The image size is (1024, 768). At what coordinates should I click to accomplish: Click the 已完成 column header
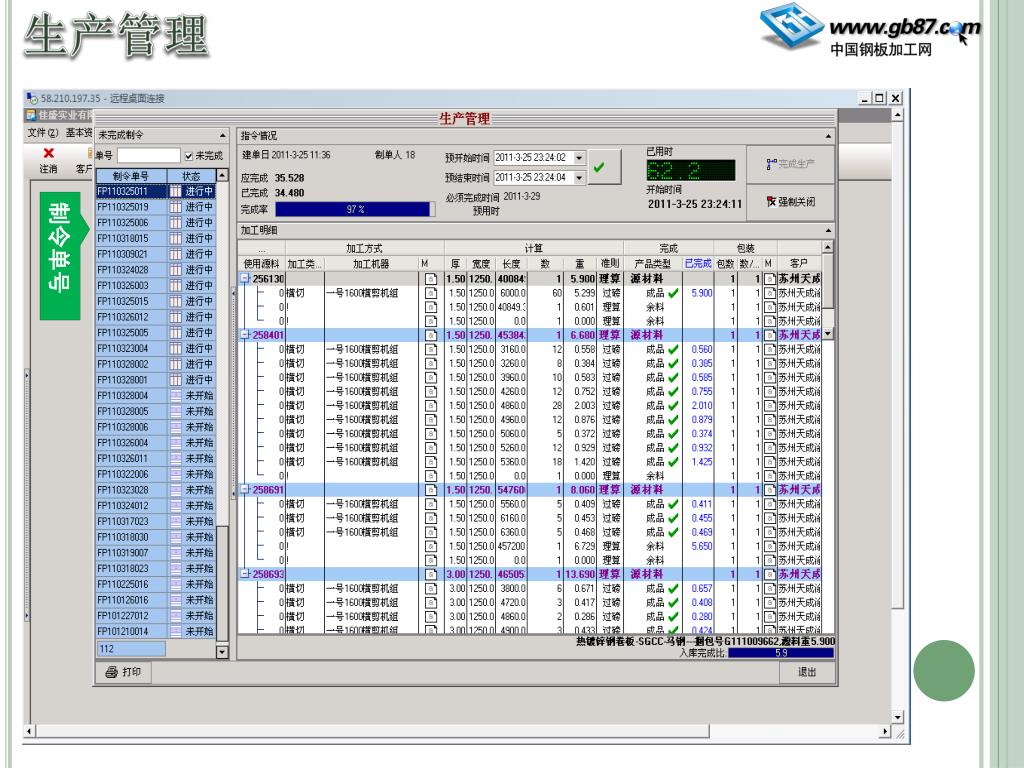coord(697,263)
